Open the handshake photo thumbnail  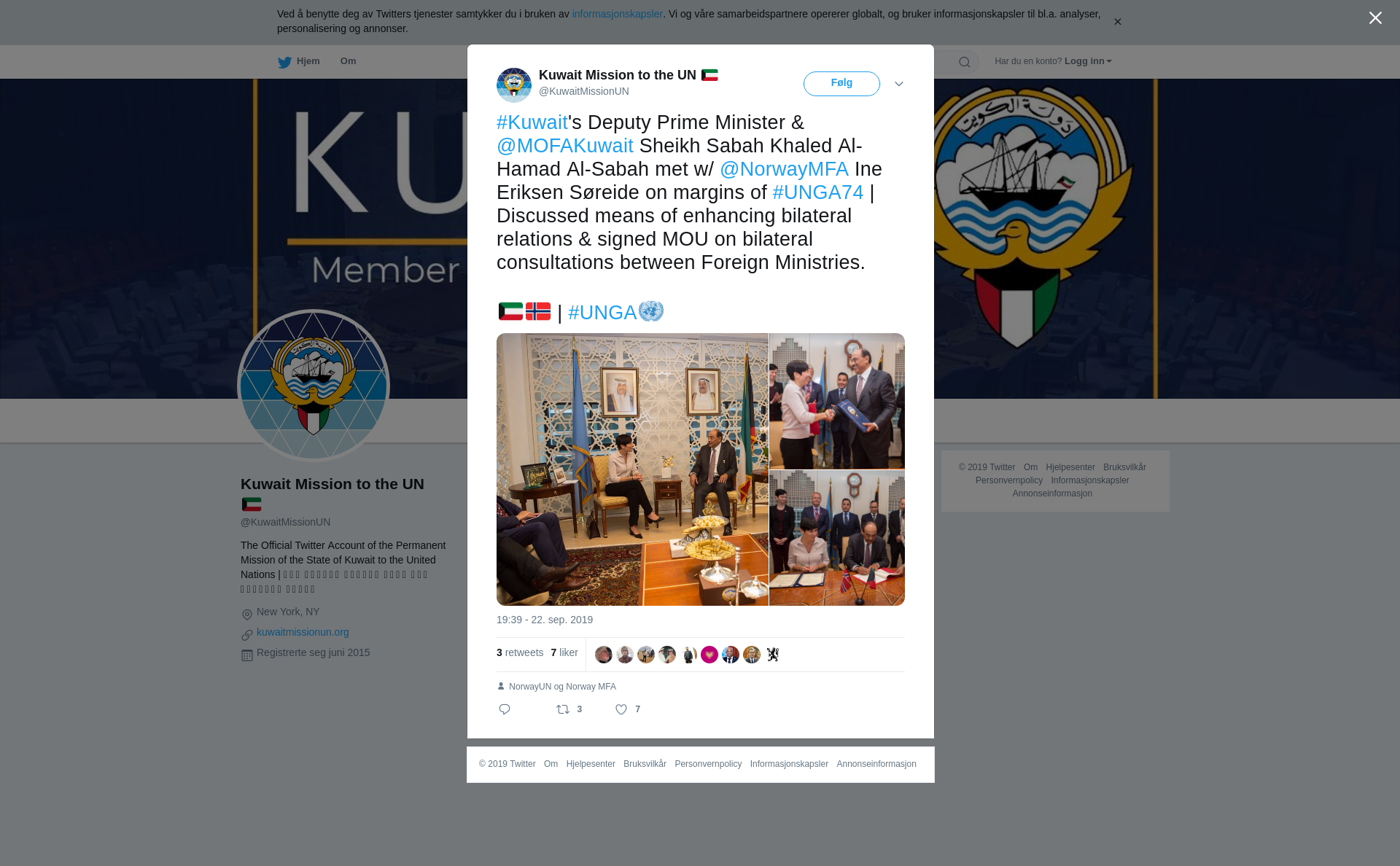click(x=837, y=401)
